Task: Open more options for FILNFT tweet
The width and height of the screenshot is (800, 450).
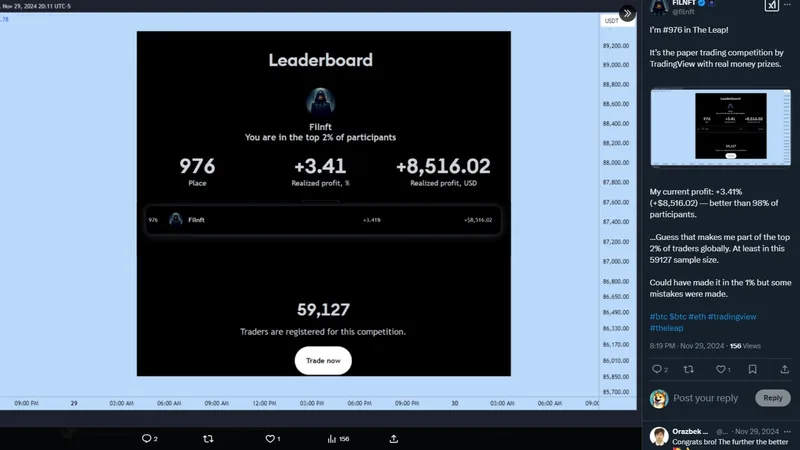Action: coord(788,4)
